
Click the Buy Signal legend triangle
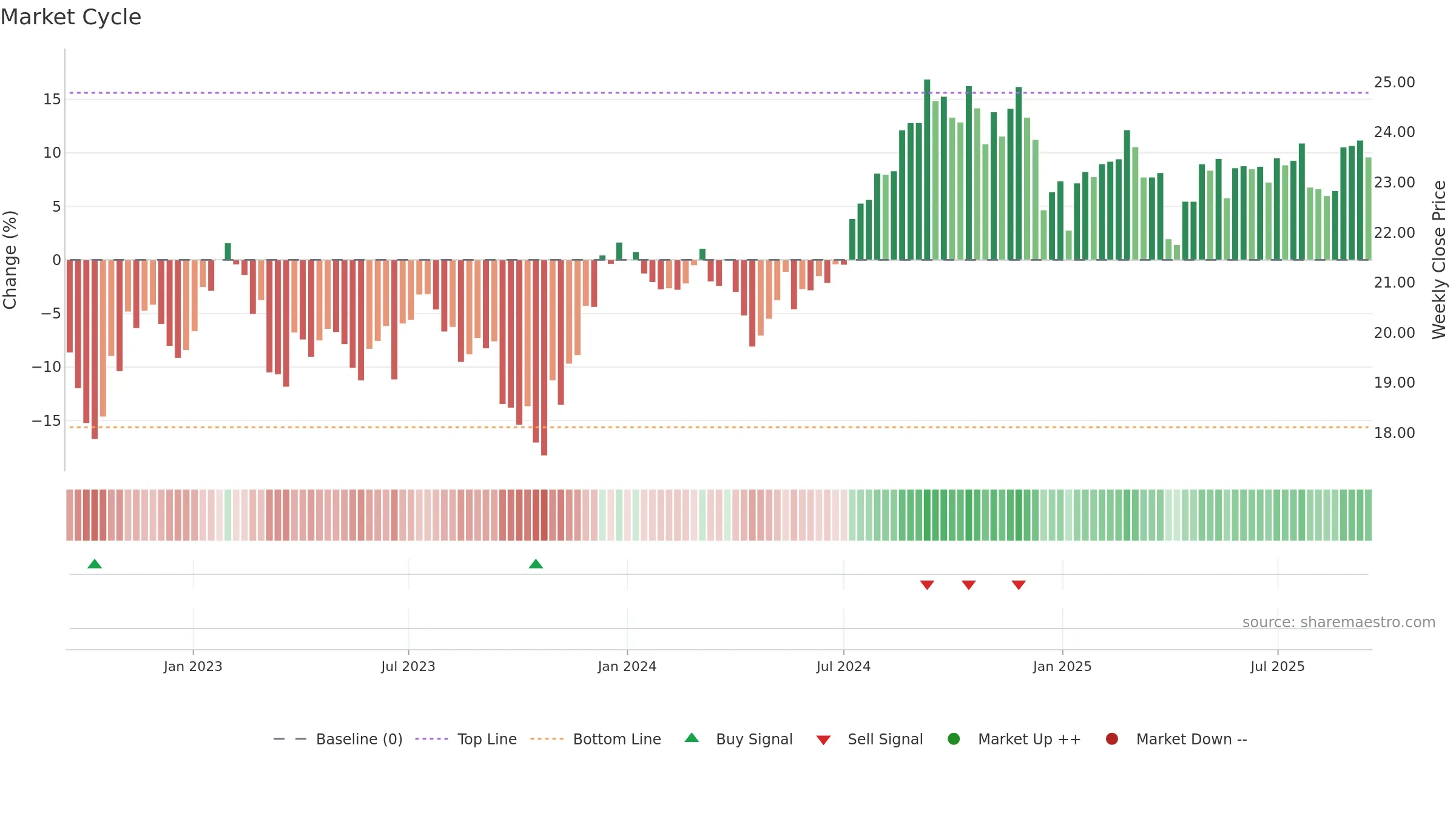[x=692, y=738]
